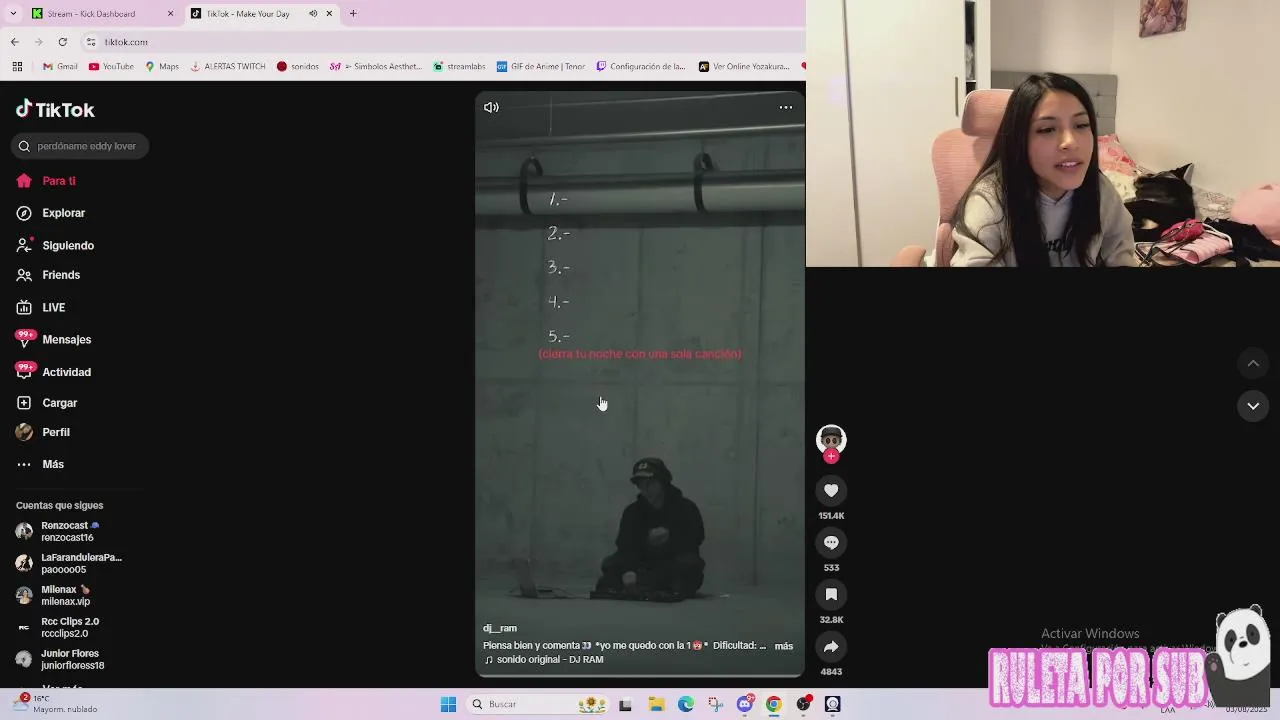The height and width of the screenshot is (720, 1280).
Task: Open Mensajes inbox
Action: [x=54, y=339]
